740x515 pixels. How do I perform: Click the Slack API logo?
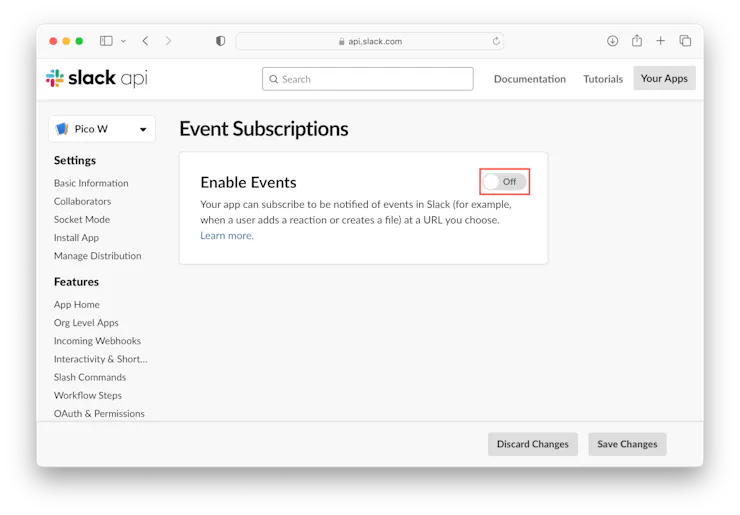(x=96, y=79)
